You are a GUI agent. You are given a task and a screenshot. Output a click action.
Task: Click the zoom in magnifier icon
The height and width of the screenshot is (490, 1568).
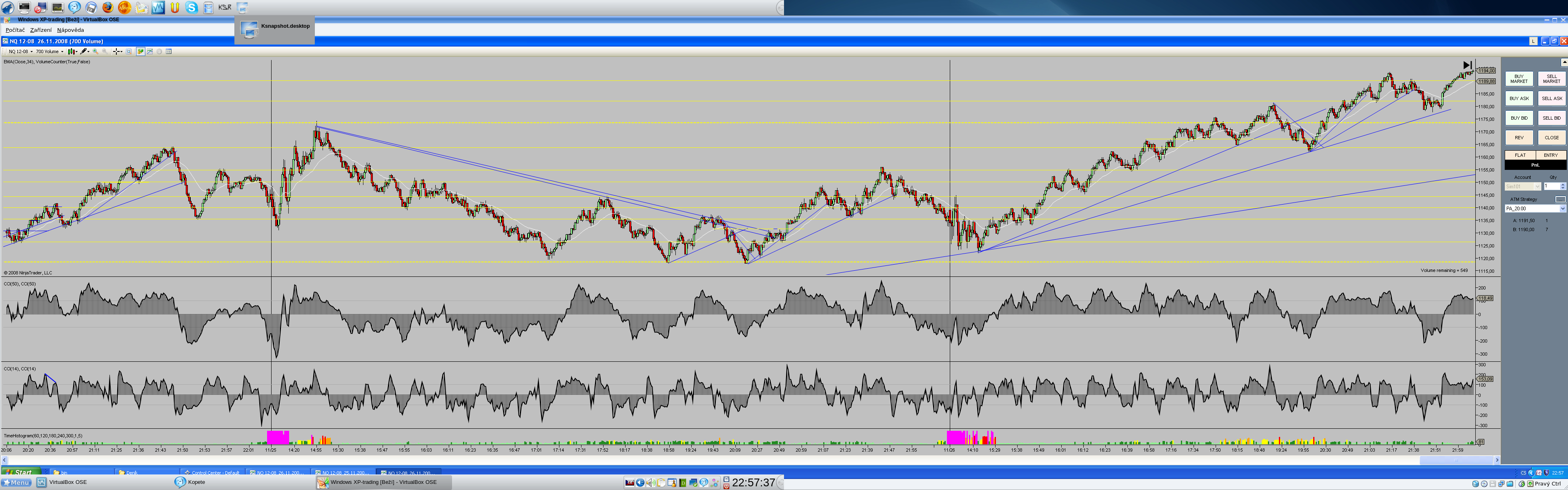pyautogui.click(x=95, y=52)
